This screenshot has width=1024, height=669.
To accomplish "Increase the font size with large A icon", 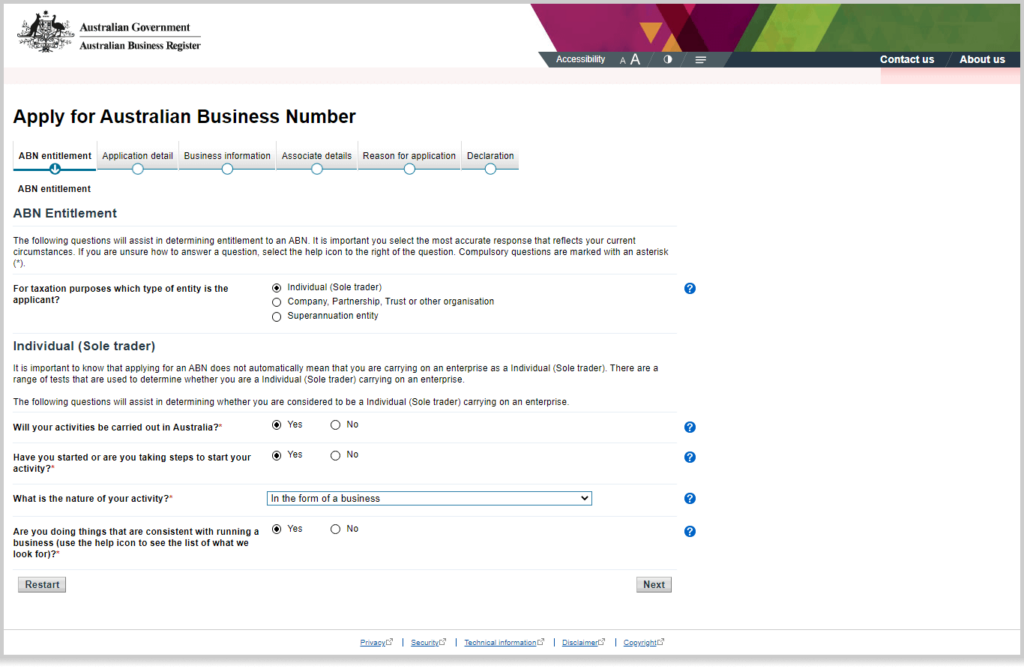I will point(637,59).
